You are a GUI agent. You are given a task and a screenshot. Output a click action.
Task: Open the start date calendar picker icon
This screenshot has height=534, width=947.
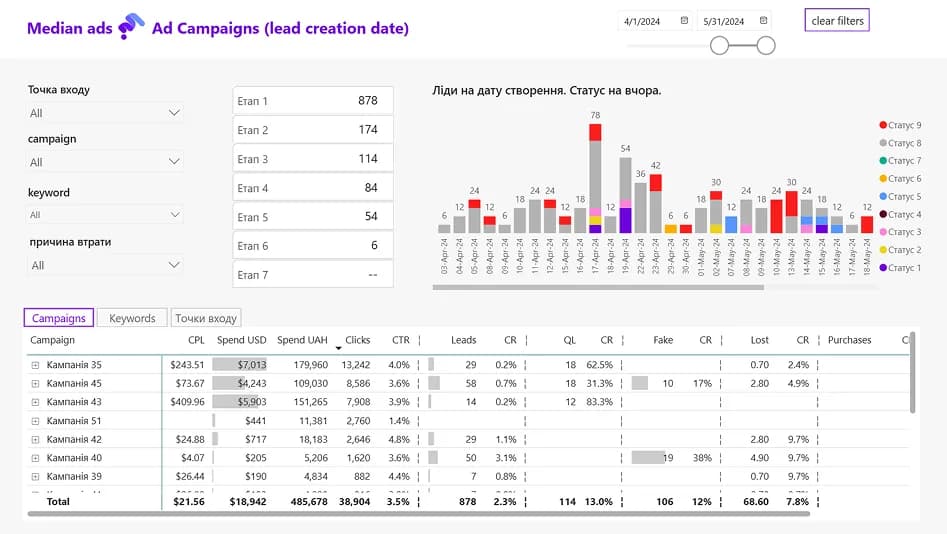pos(684,20)
